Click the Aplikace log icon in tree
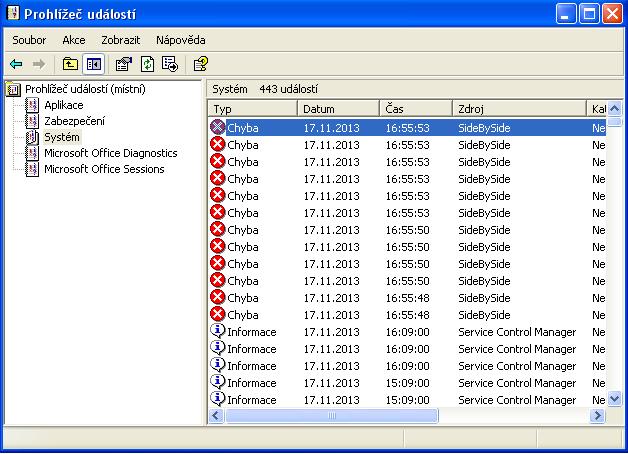The width and height of the screenshot is (628, 454). [x=32, y=105]
